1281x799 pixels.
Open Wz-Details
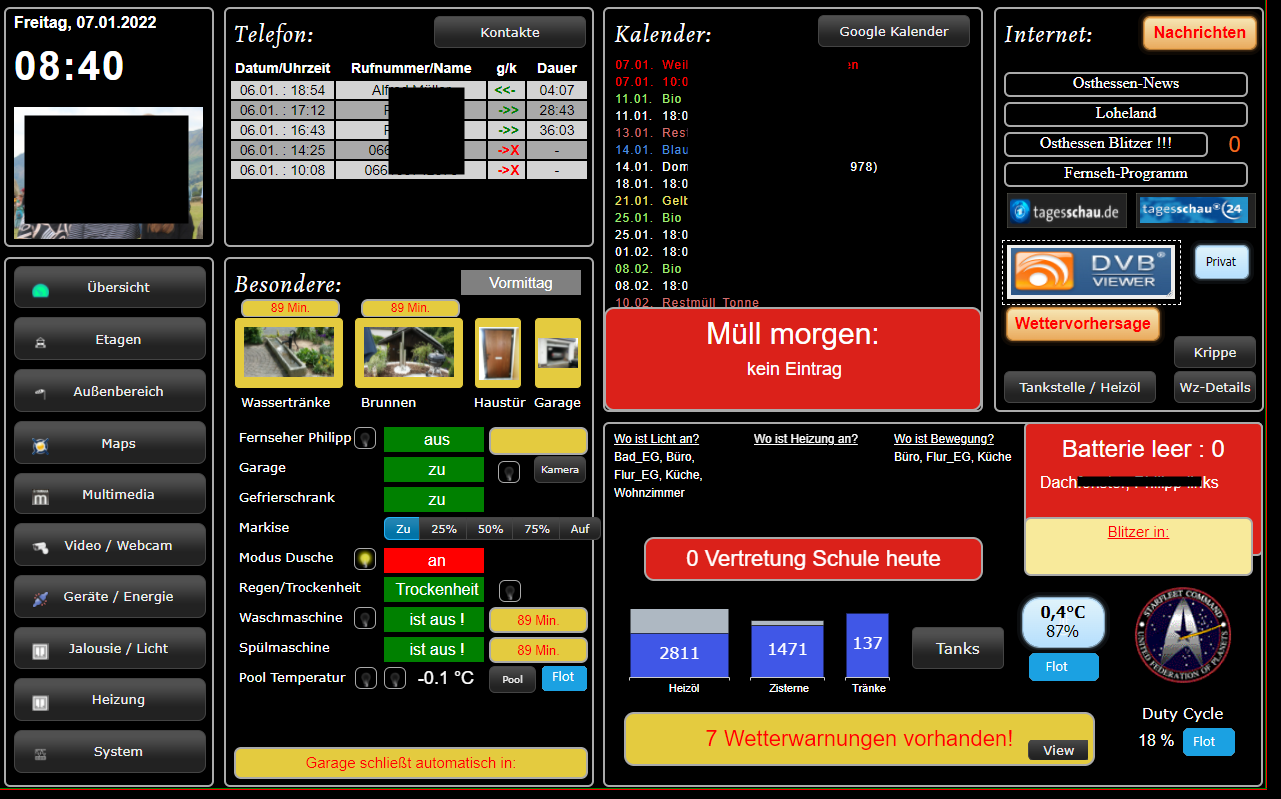1215,387
